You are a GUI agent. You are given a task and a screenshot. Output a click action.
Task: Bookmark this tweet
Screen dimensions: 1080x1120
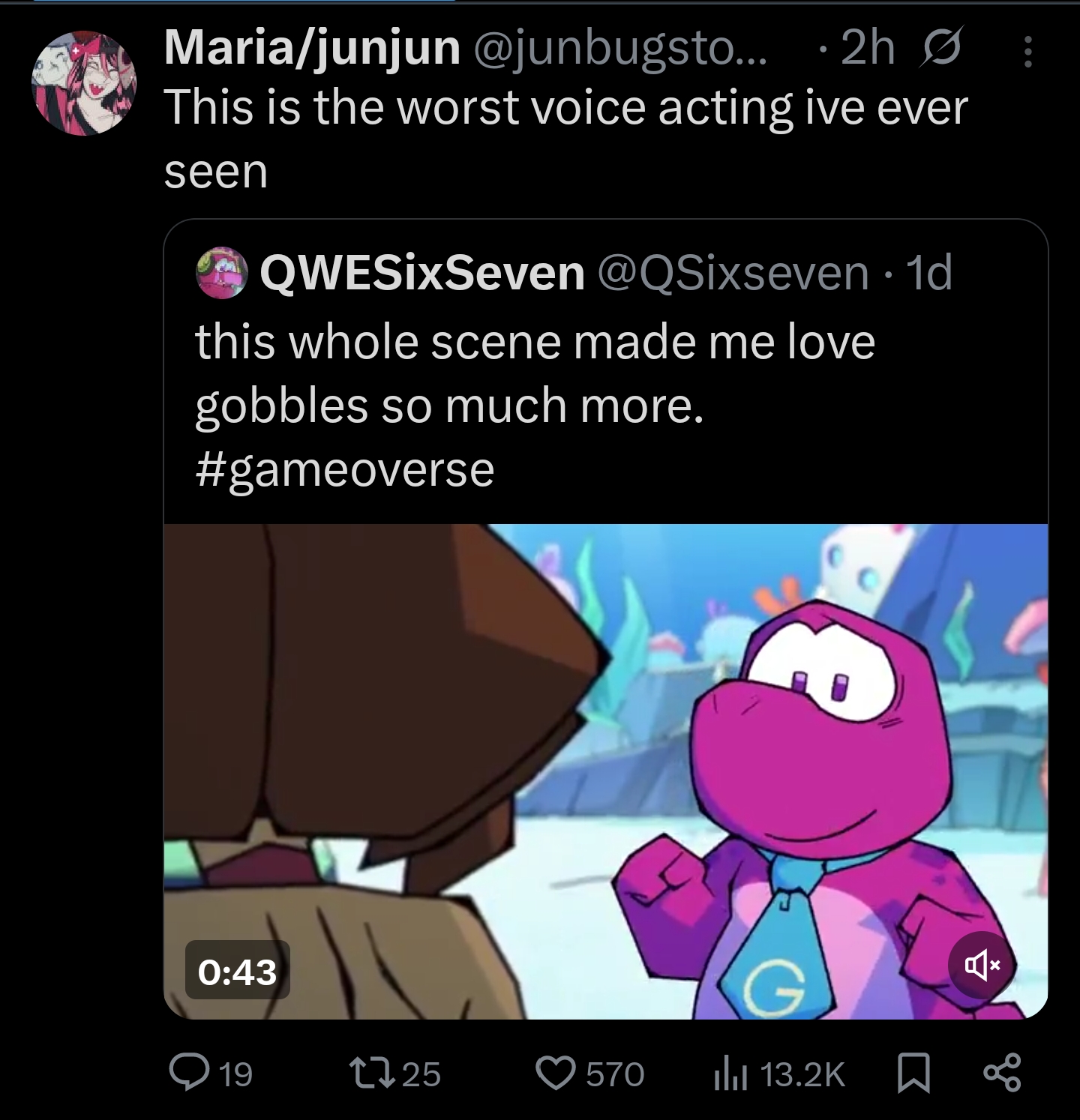coord(914,1073)
